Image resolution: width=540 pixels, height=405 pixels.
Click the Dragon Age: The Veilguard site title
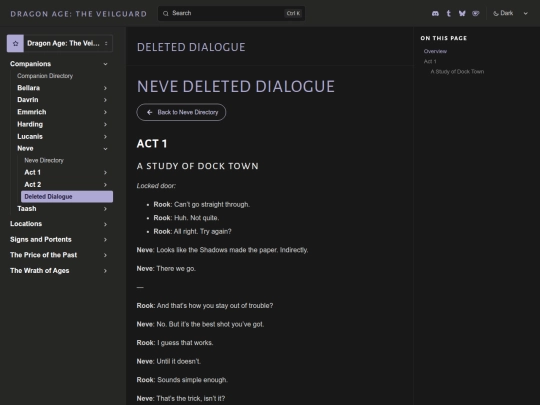[x=79, y=14]
